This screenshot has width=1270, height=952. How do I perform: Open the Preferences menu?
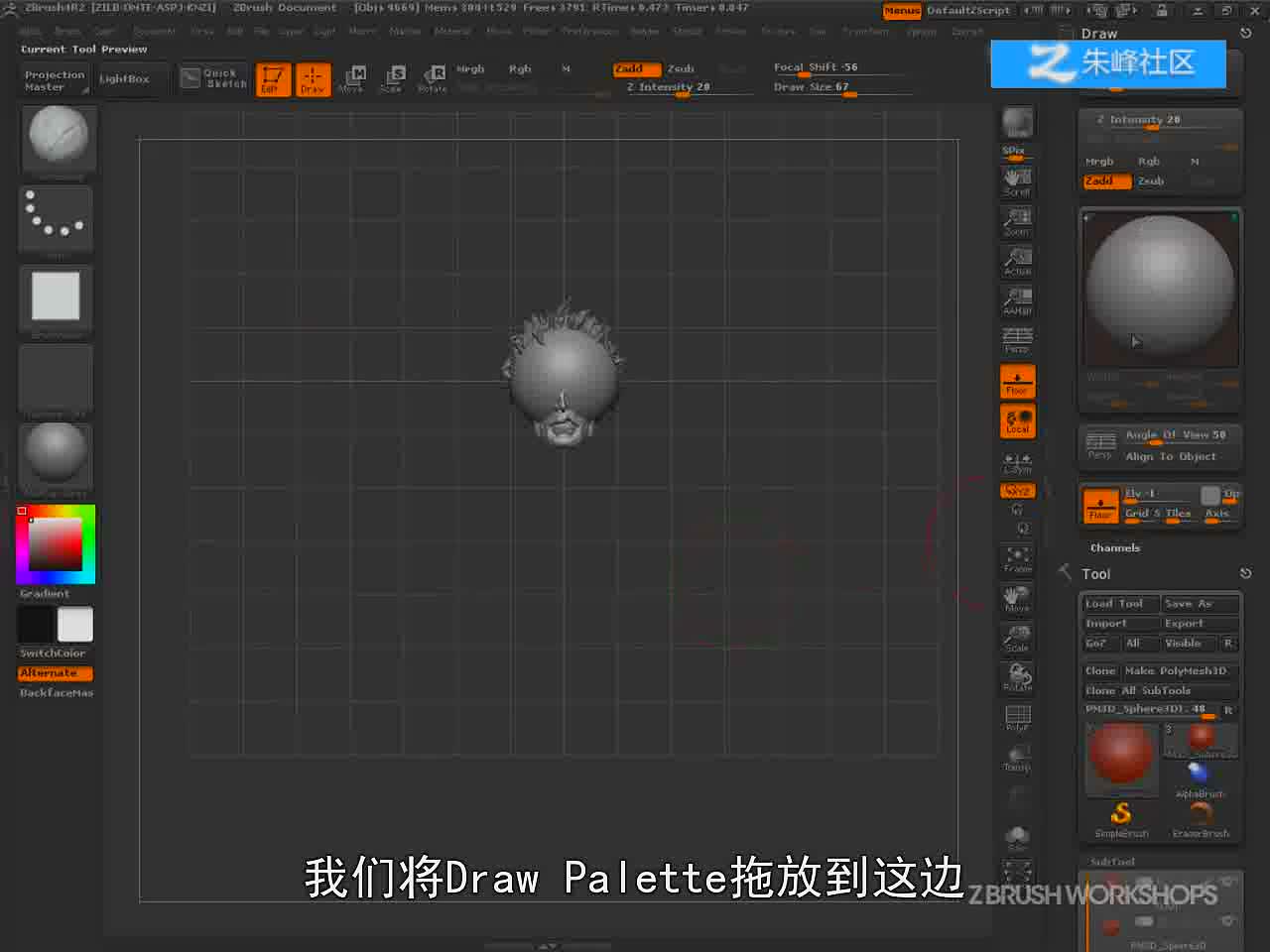click(590, 32)
